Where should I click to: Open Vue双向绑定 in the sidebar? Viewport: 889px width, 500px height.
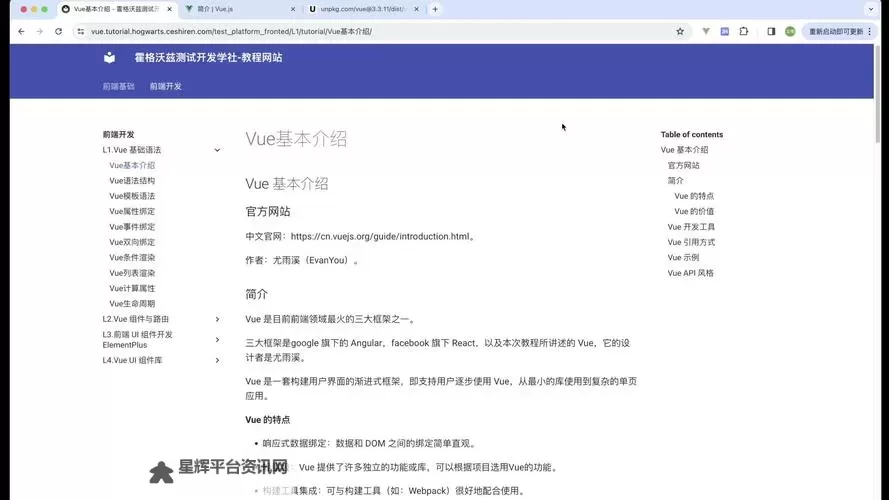pyautogui.click(x=132, y=242)
